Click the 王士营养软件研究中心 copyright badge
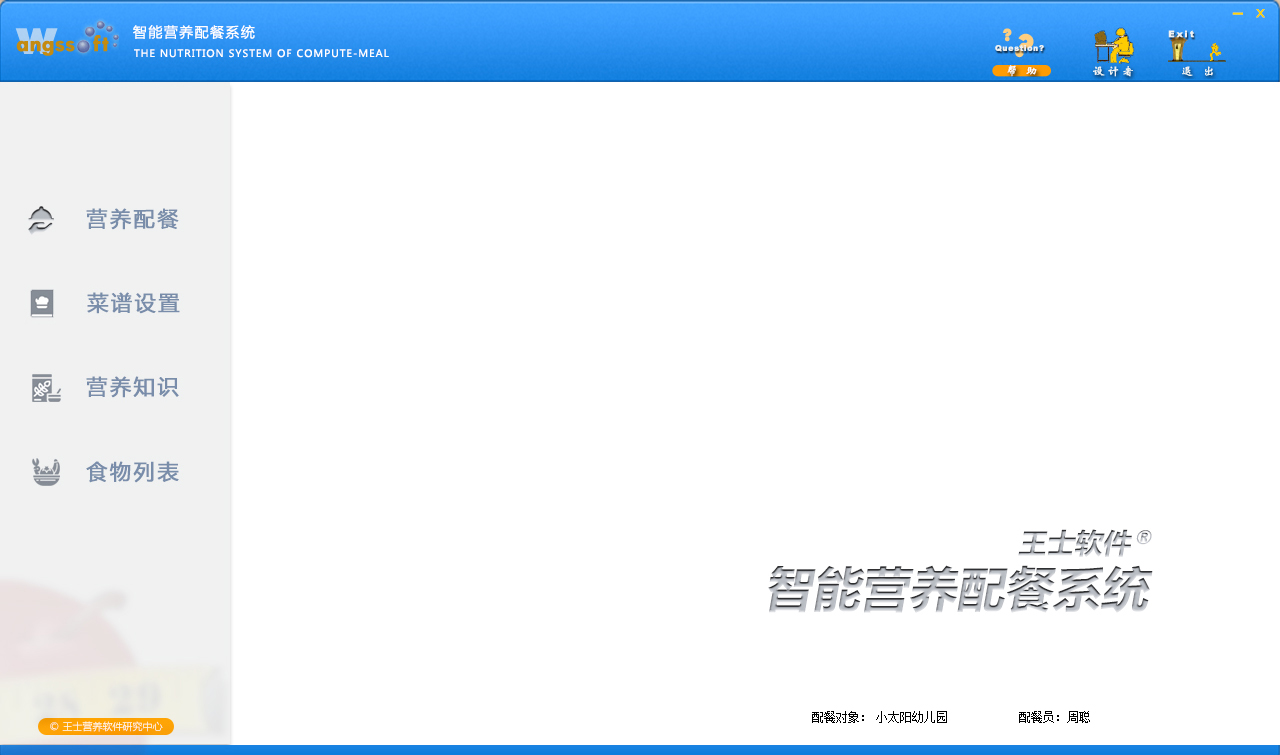 (x=106, y=726)
